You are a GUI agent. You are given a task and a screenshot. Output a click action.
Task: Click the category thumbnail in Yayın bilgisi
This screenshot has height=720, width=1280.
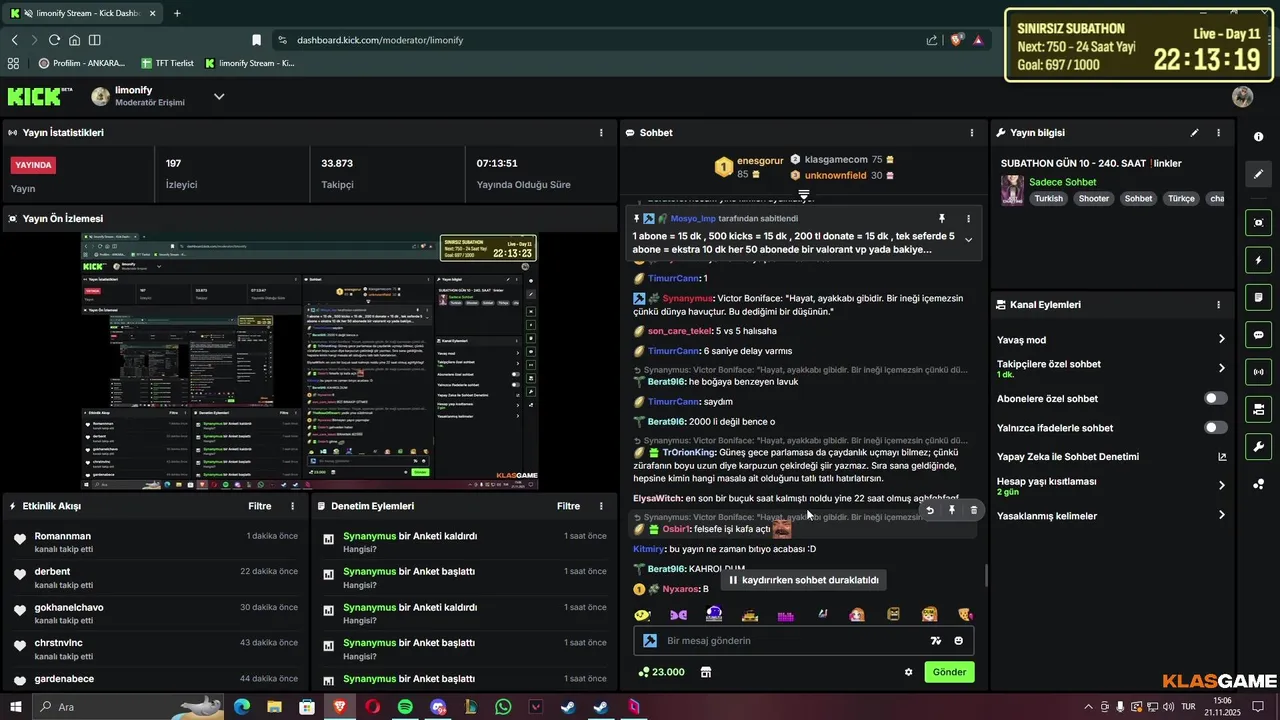click(x=1012, y=190)
